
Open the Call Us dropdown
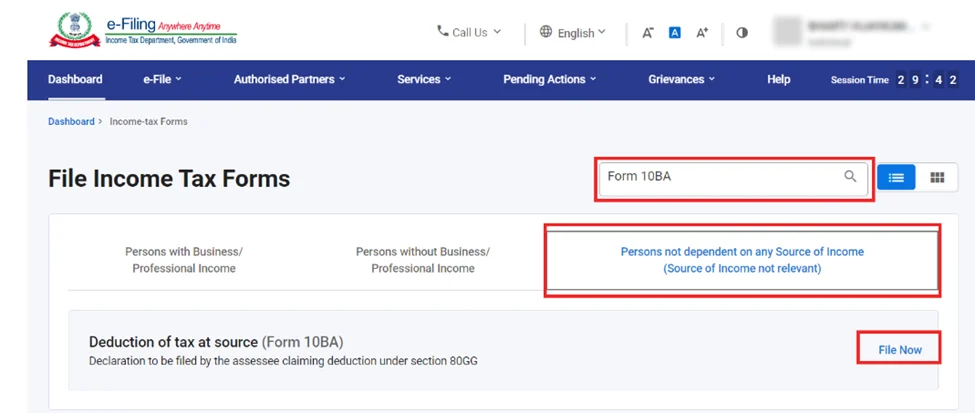pos(469,32)
